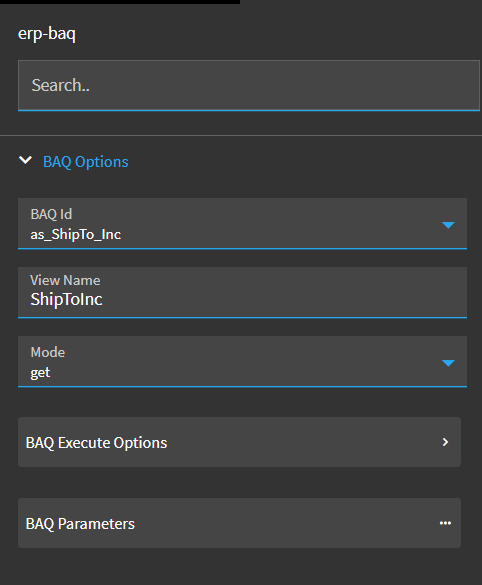Click the BAQ Options heading text
The height and width of the screenshot is (585, 482).
point(86,162)
